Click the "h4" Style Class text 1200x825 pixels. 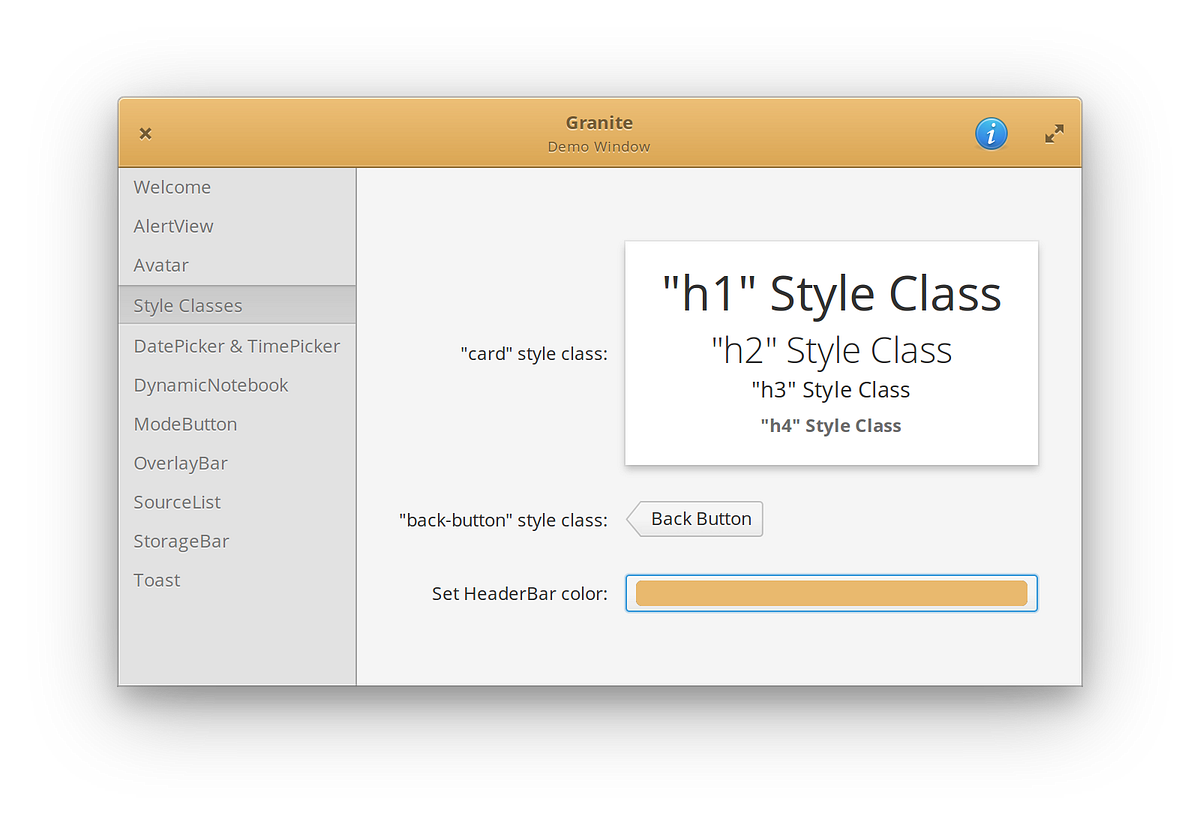(831, 426)
